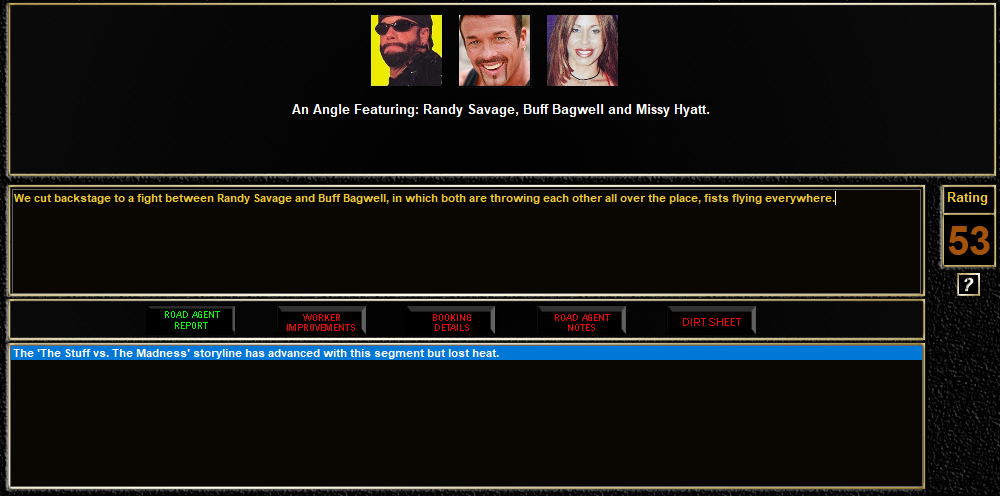Click Missy Hyatt's portrait photo
The image size is (1000, 496).
(x=582, y=50)
